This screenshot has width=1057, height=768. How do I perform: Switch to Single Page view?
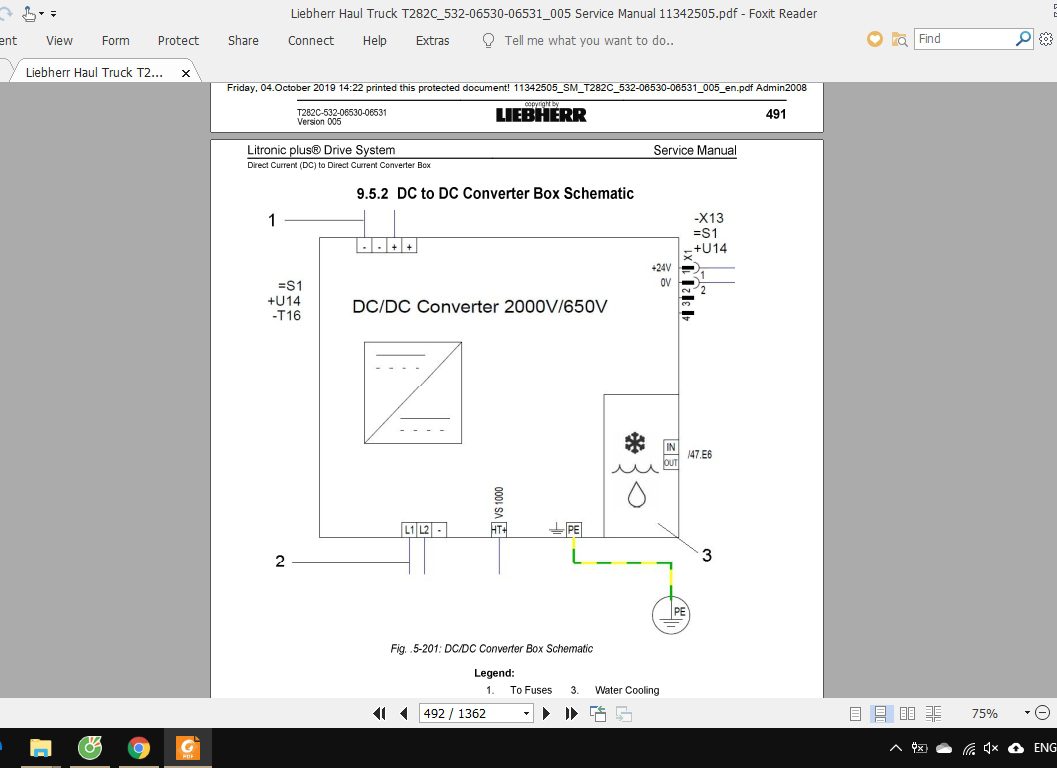coord(855,713)
